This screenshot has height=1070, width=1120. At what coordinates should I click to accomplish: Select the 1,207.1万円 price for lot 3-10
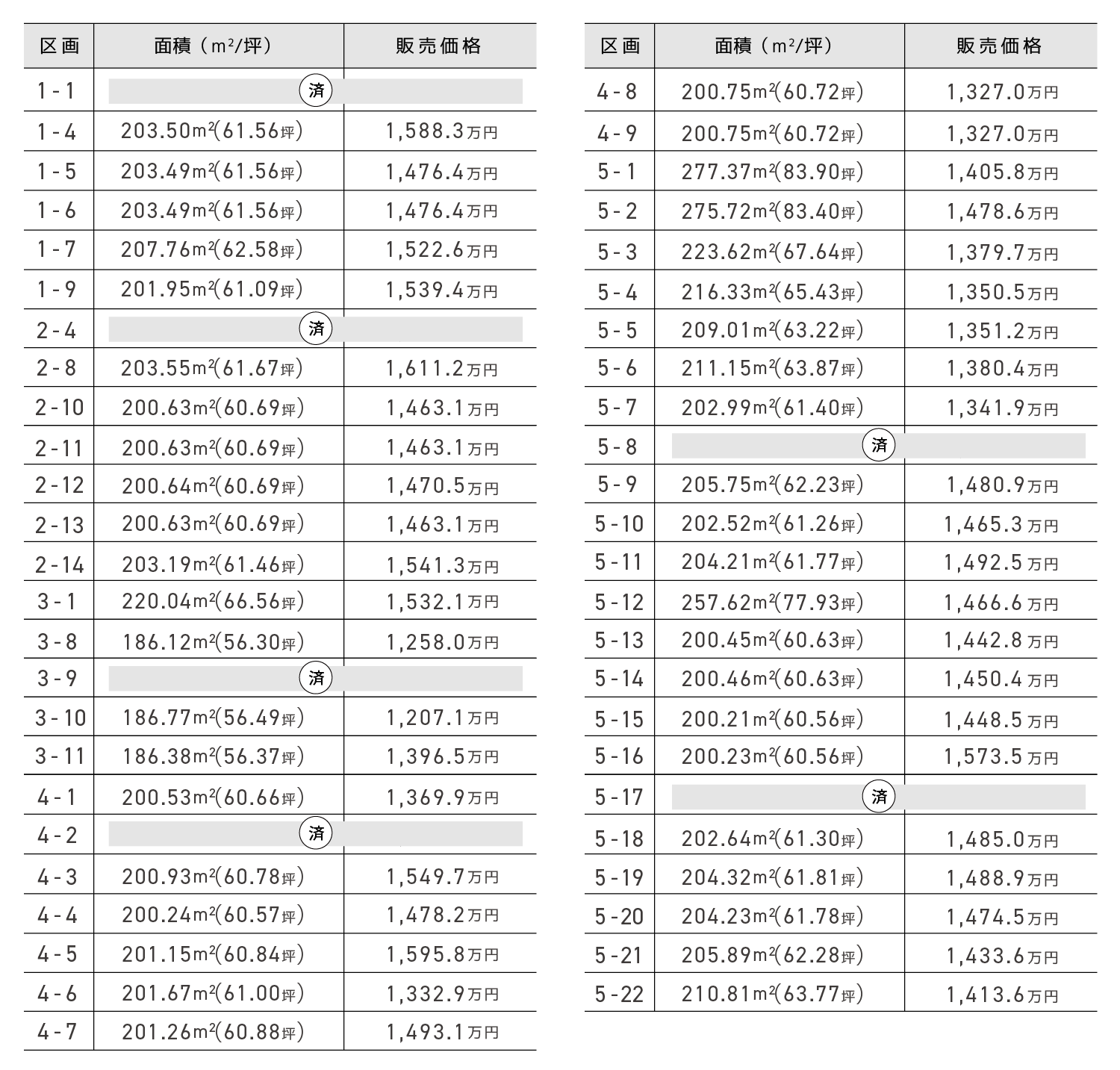coord(441,718)
